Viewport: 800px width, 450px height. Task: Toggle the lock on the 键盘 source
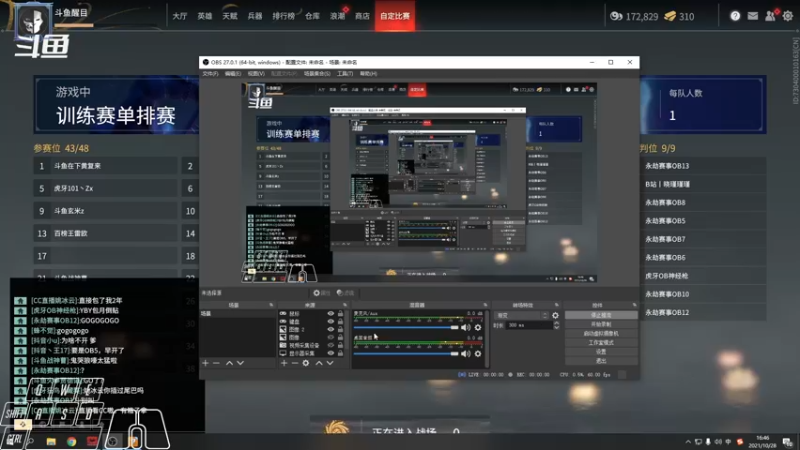(x=340, y=321)
